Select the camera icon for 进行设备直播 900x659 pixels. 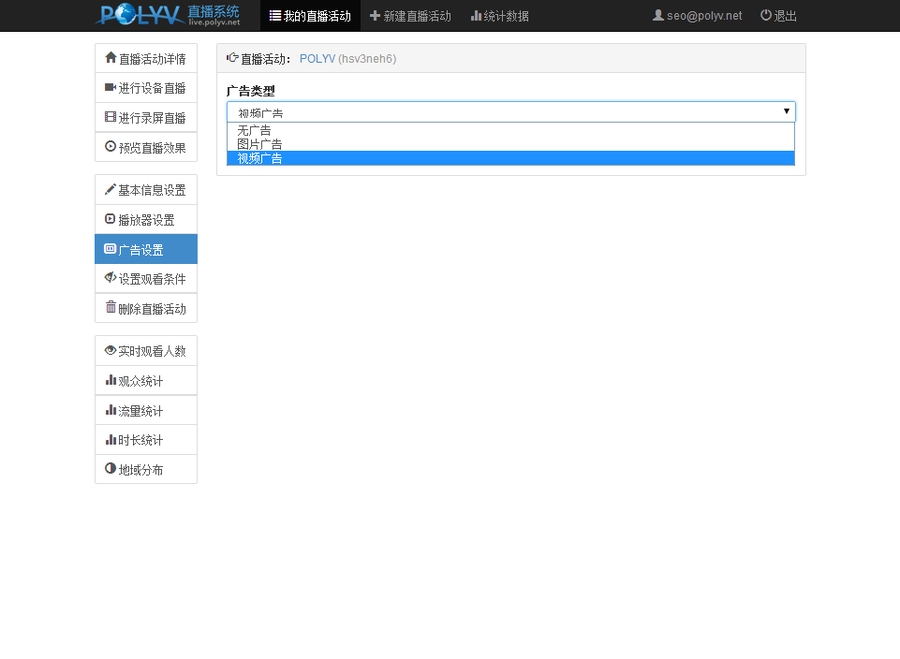click(x=111, y=88)
